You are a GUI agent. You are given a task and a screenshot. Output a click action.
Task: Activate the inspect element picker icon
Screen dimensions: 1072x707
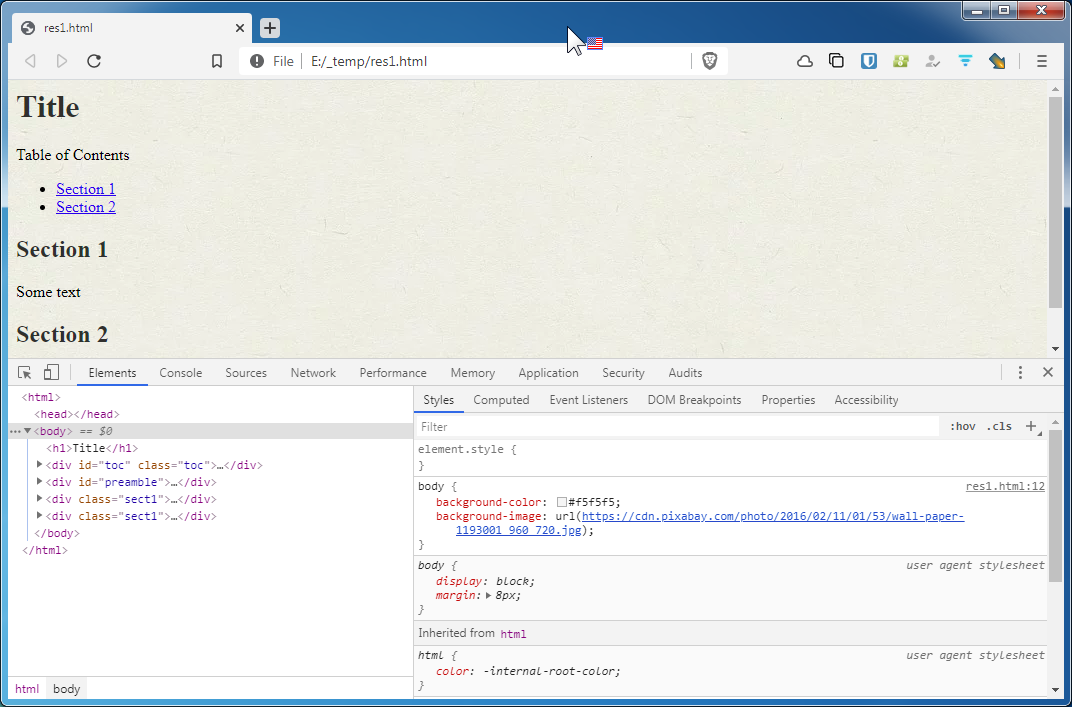tap(23, 372)
